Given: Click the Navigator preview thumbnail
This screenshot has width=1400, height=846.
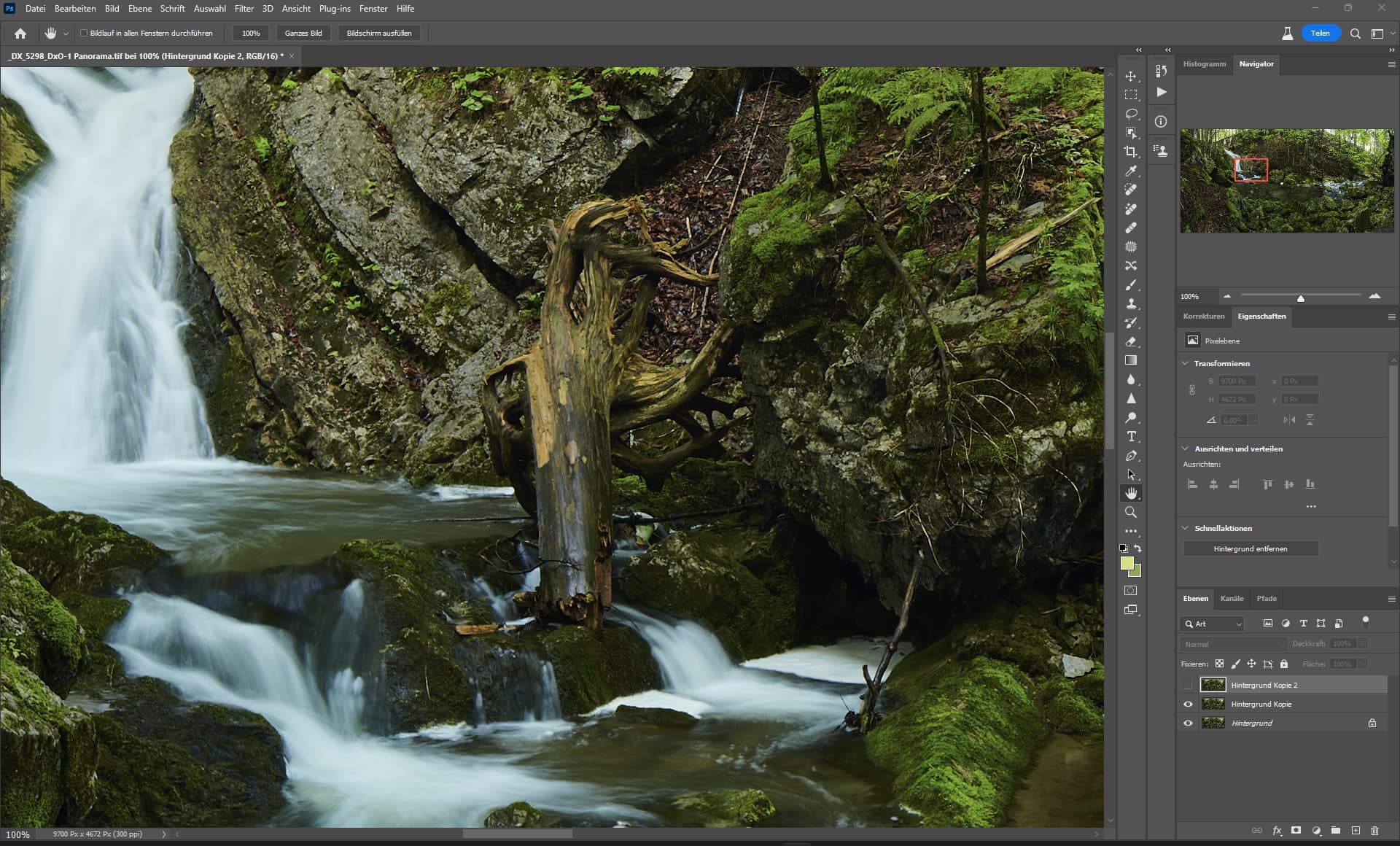Looking at the screenshot, I should pyautogui.click(x=1287, y=181).
